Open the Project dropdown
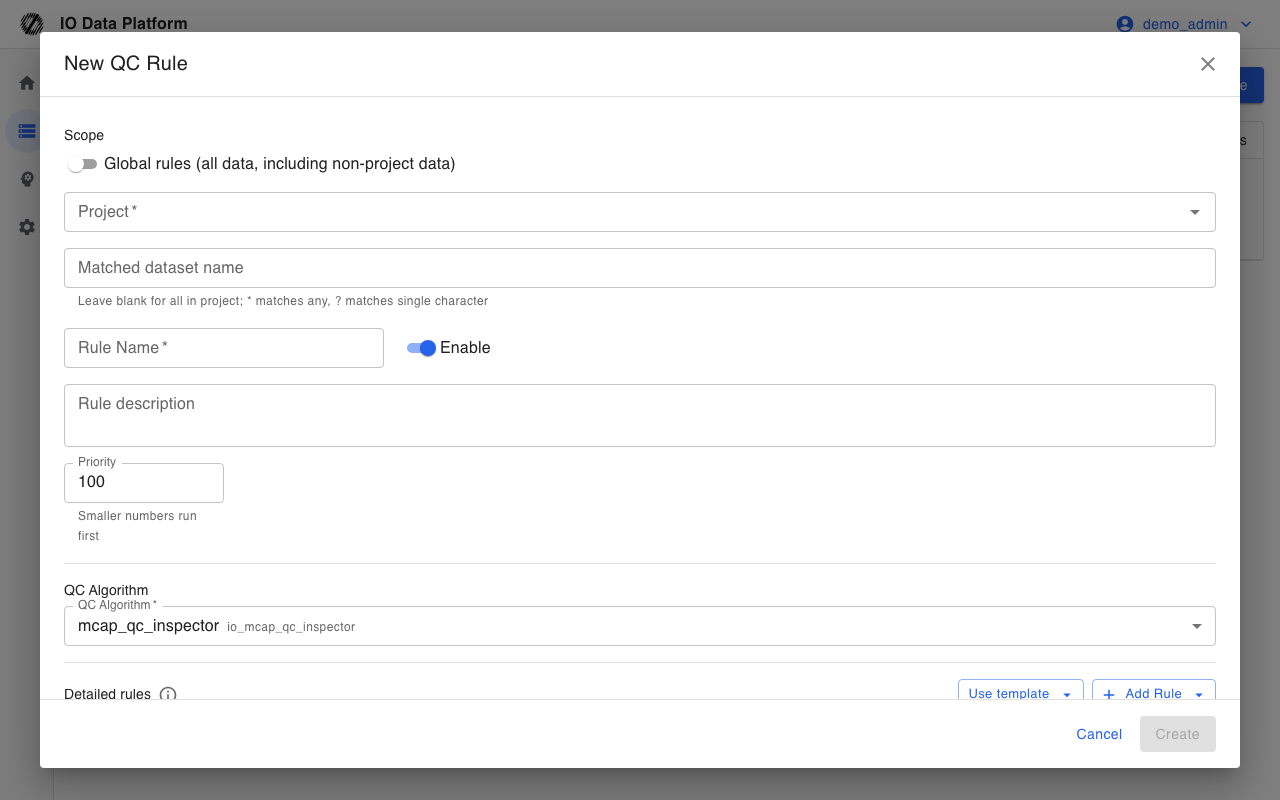Viewport: 1280px width, 800px height. [640, 212]
